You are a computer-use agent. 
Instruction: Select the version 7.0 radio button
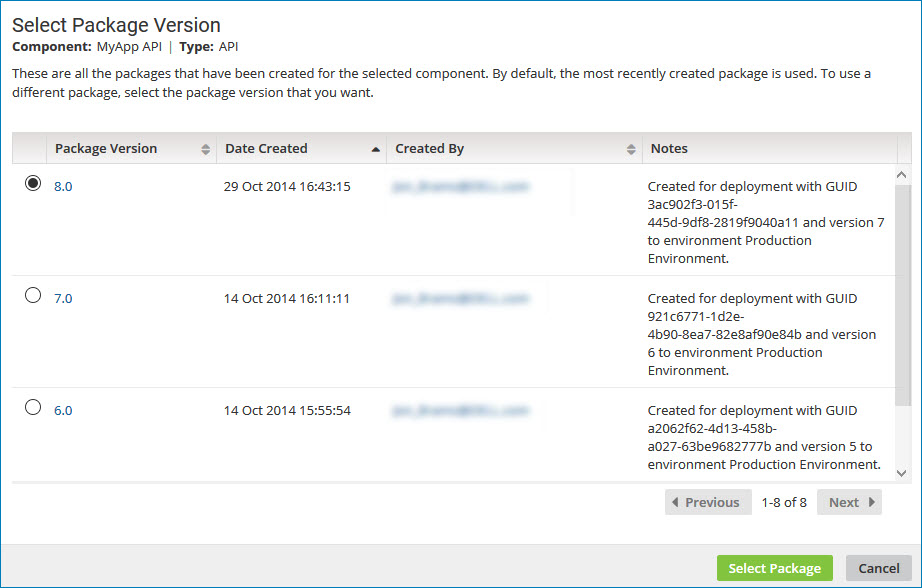pos(30,295)
